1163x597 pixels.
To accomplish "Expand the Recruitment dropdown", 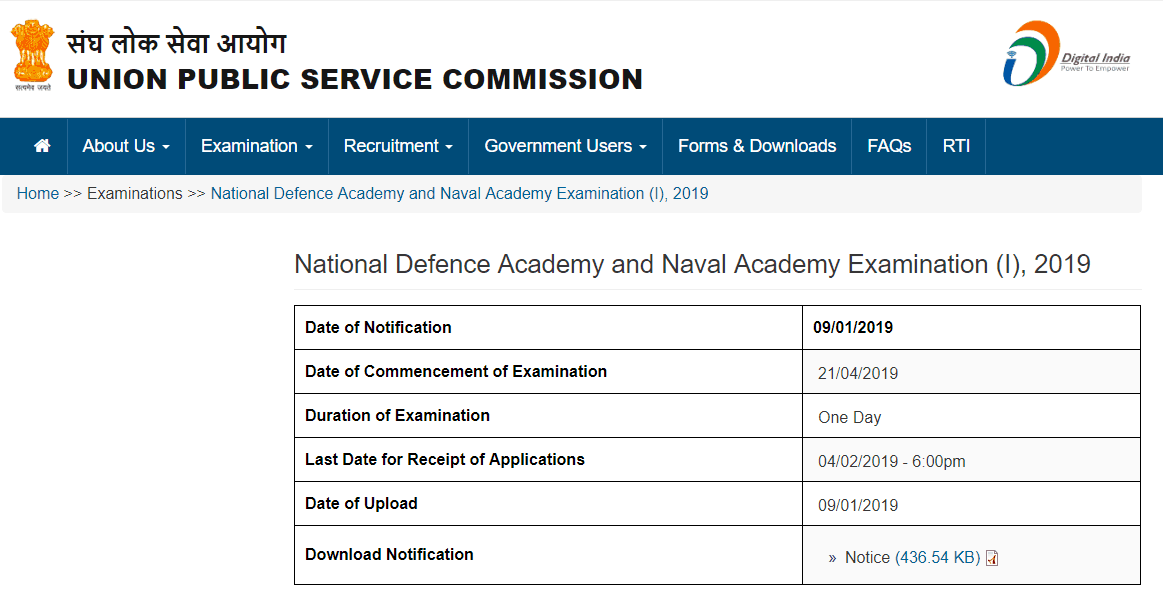I will point(398,146).
